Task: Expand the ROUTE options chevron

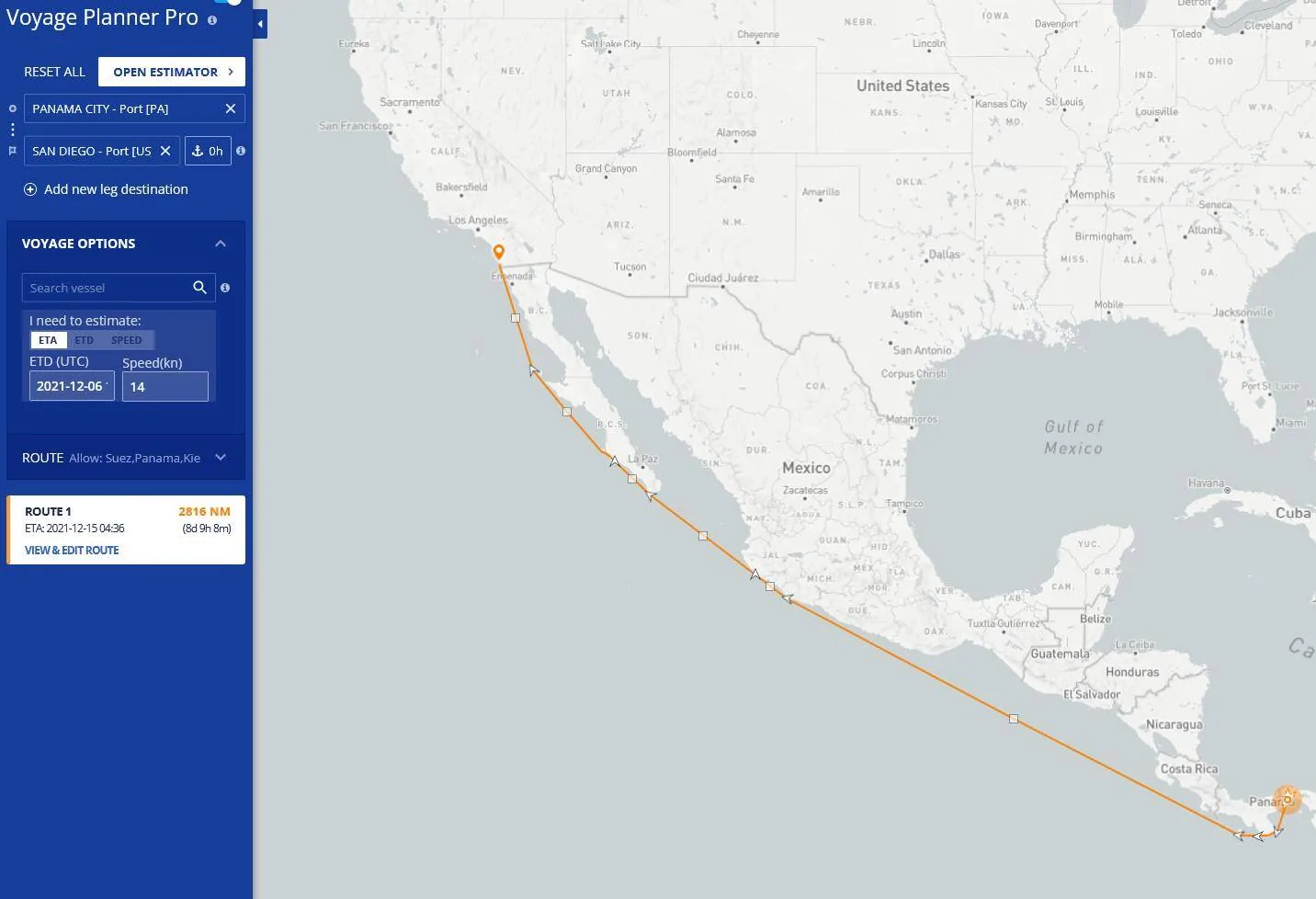Action: (x=221, y=458)
